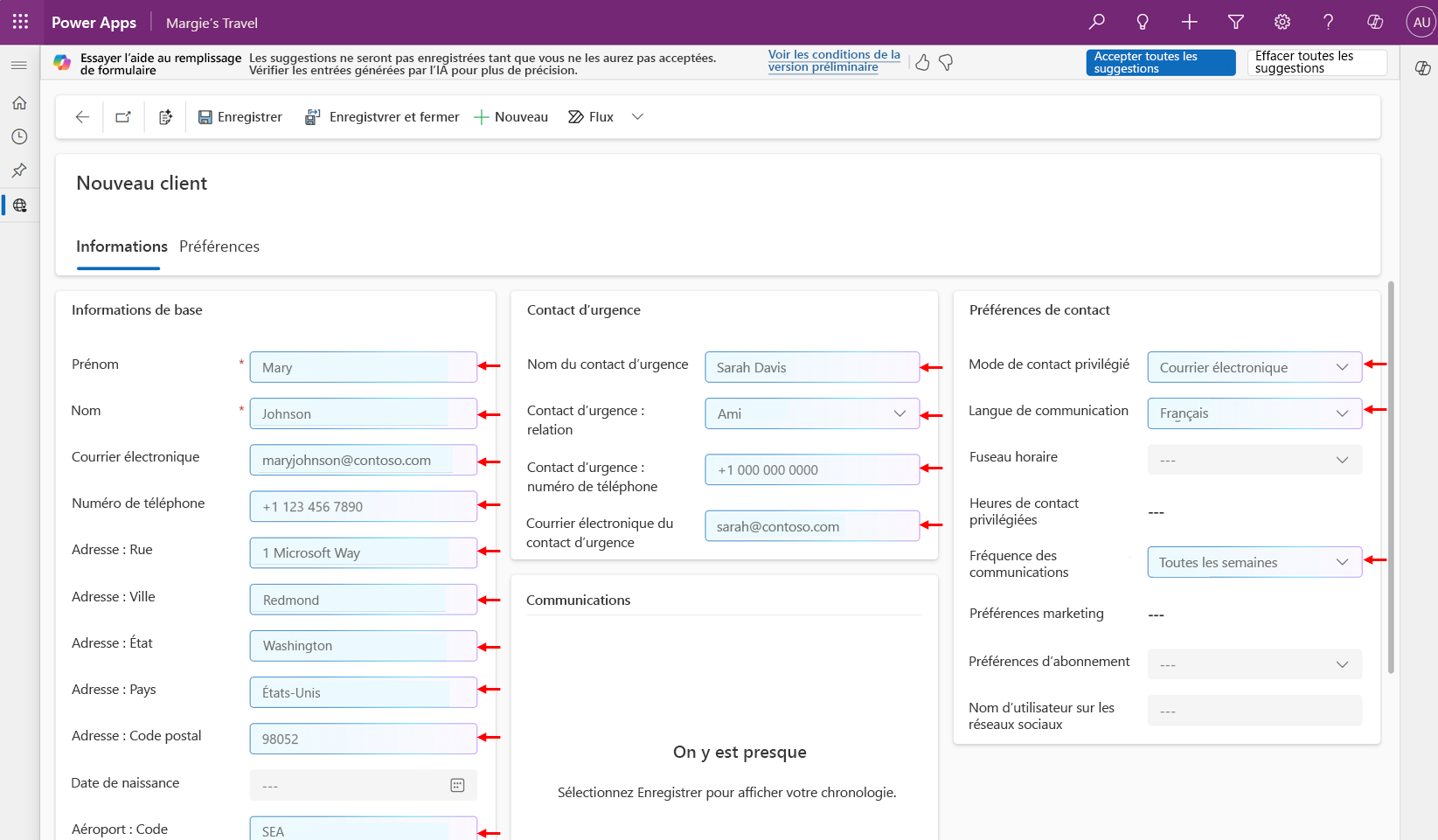Click emergency phone +1 000 000 0000
The height and width of the screenshot is (840, 1438).
(812, 469)
